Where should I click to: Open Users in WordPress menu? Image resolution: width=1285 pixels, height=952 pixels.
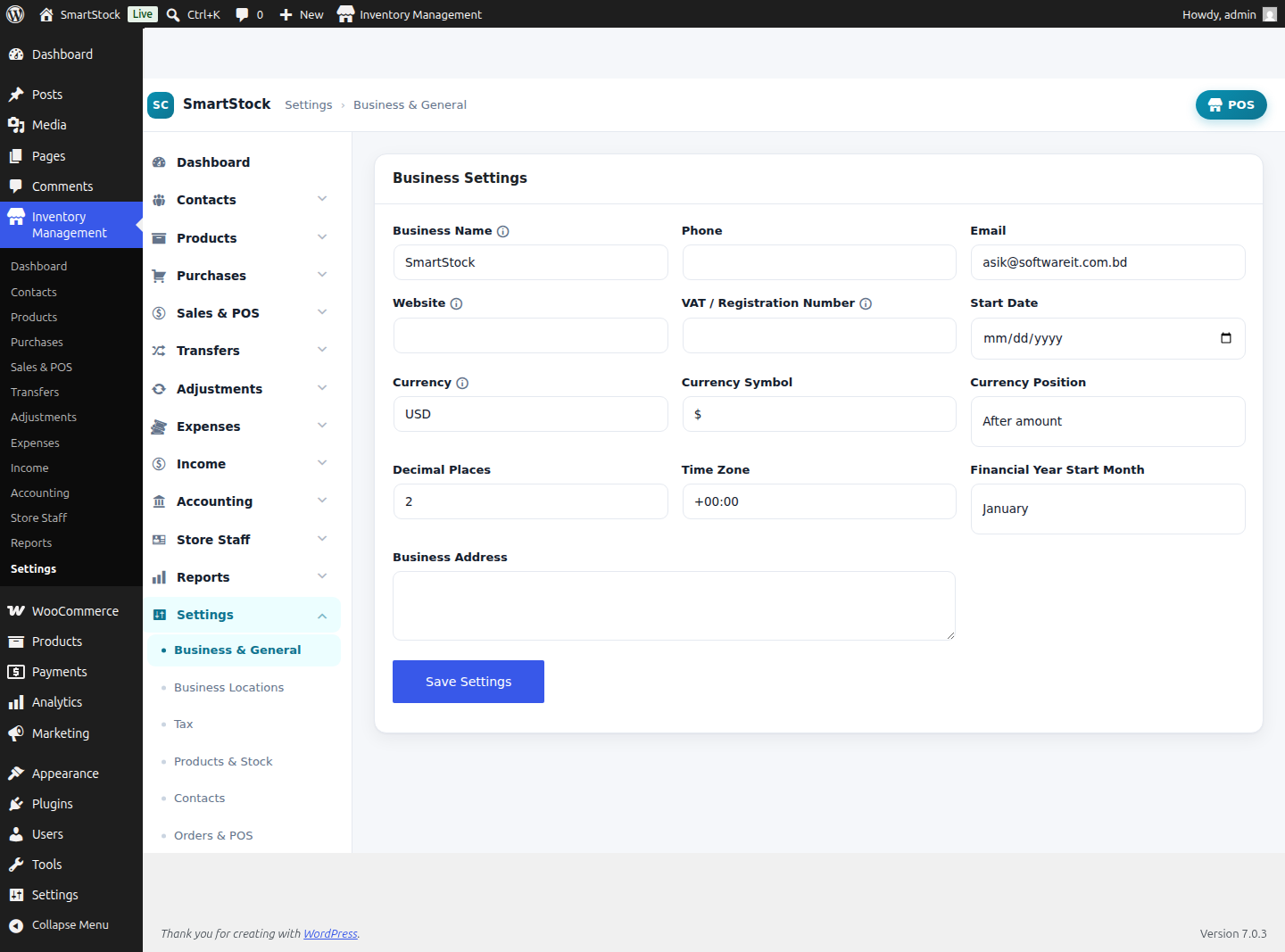coord(47,834)
